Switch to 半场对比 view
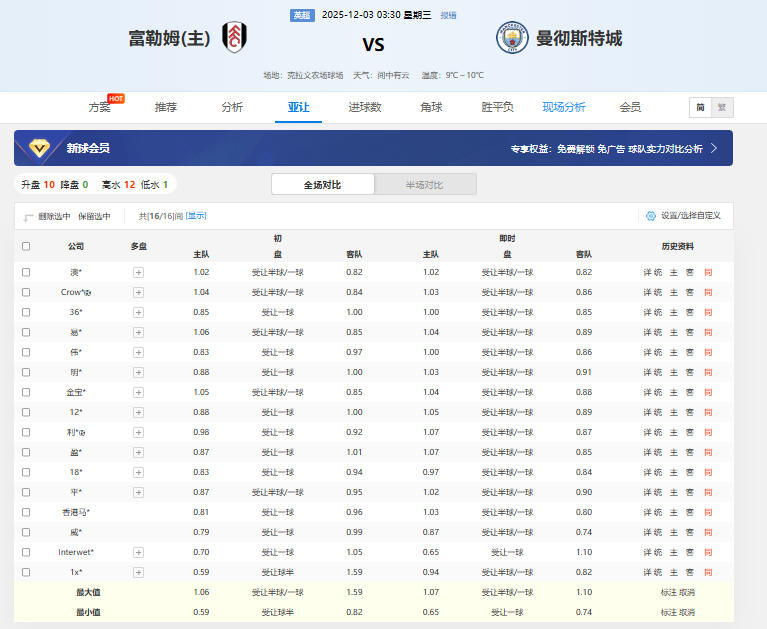 425,185
